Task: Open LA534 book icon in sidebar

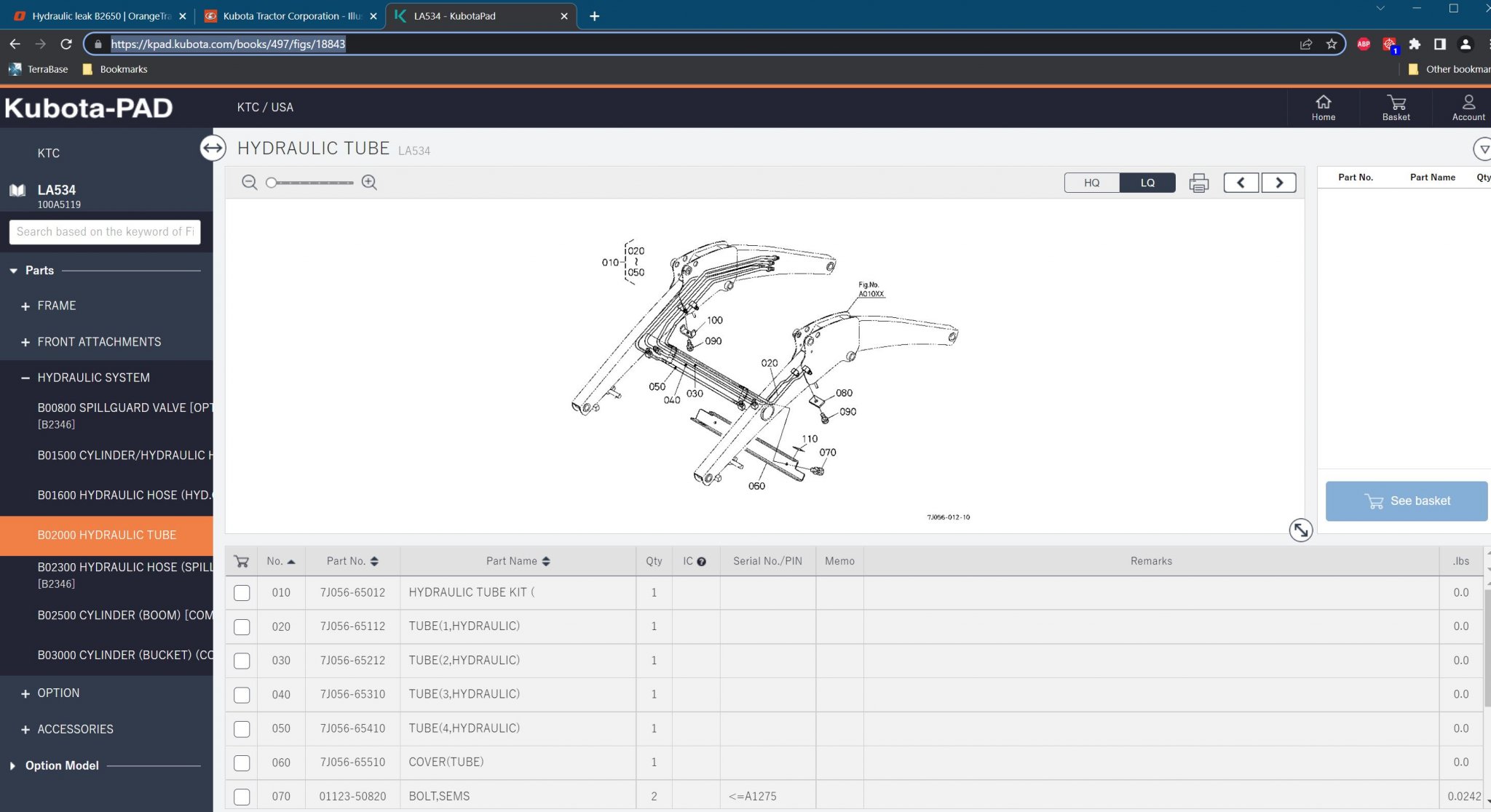Action: pyautogui.click(x=17, y=191)
